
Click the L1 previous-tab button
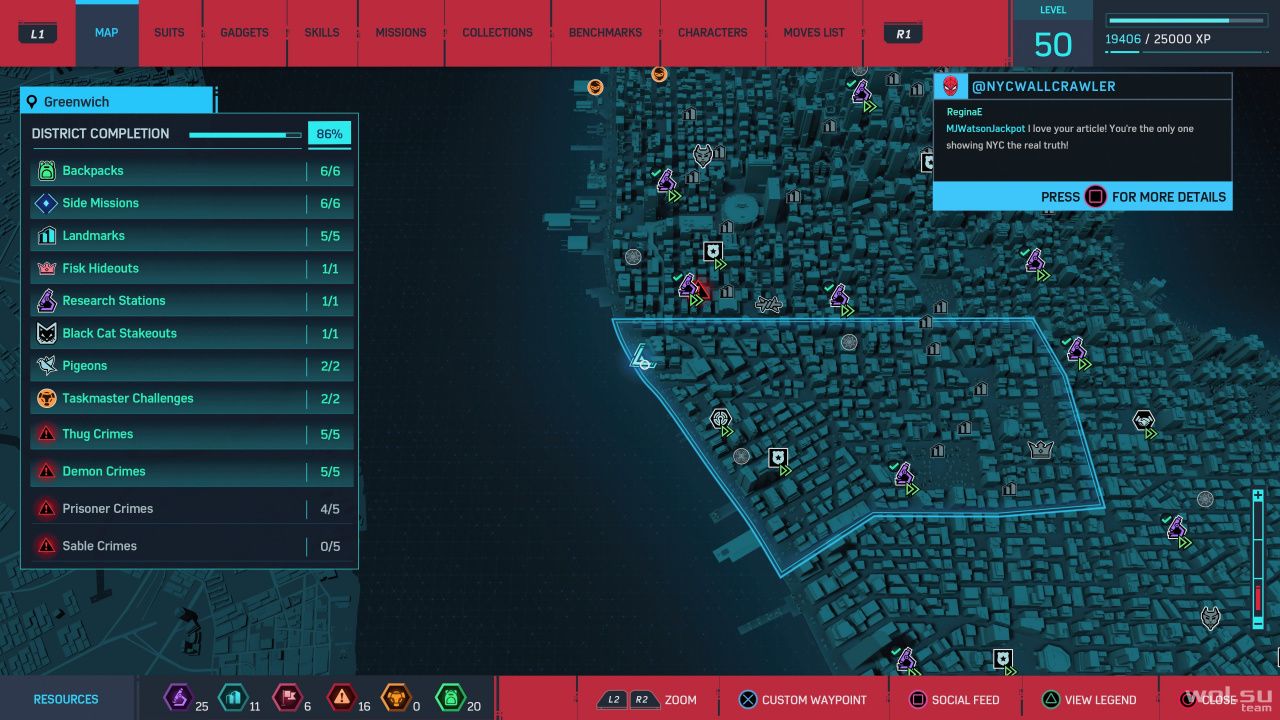[38, 34]
